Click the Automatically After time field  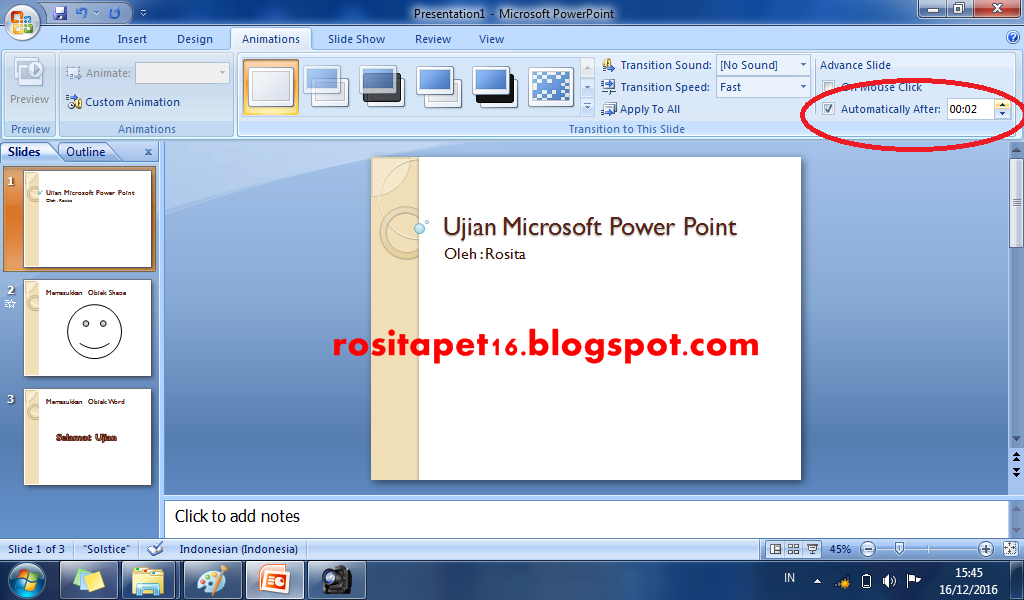[x=970, y=109]
